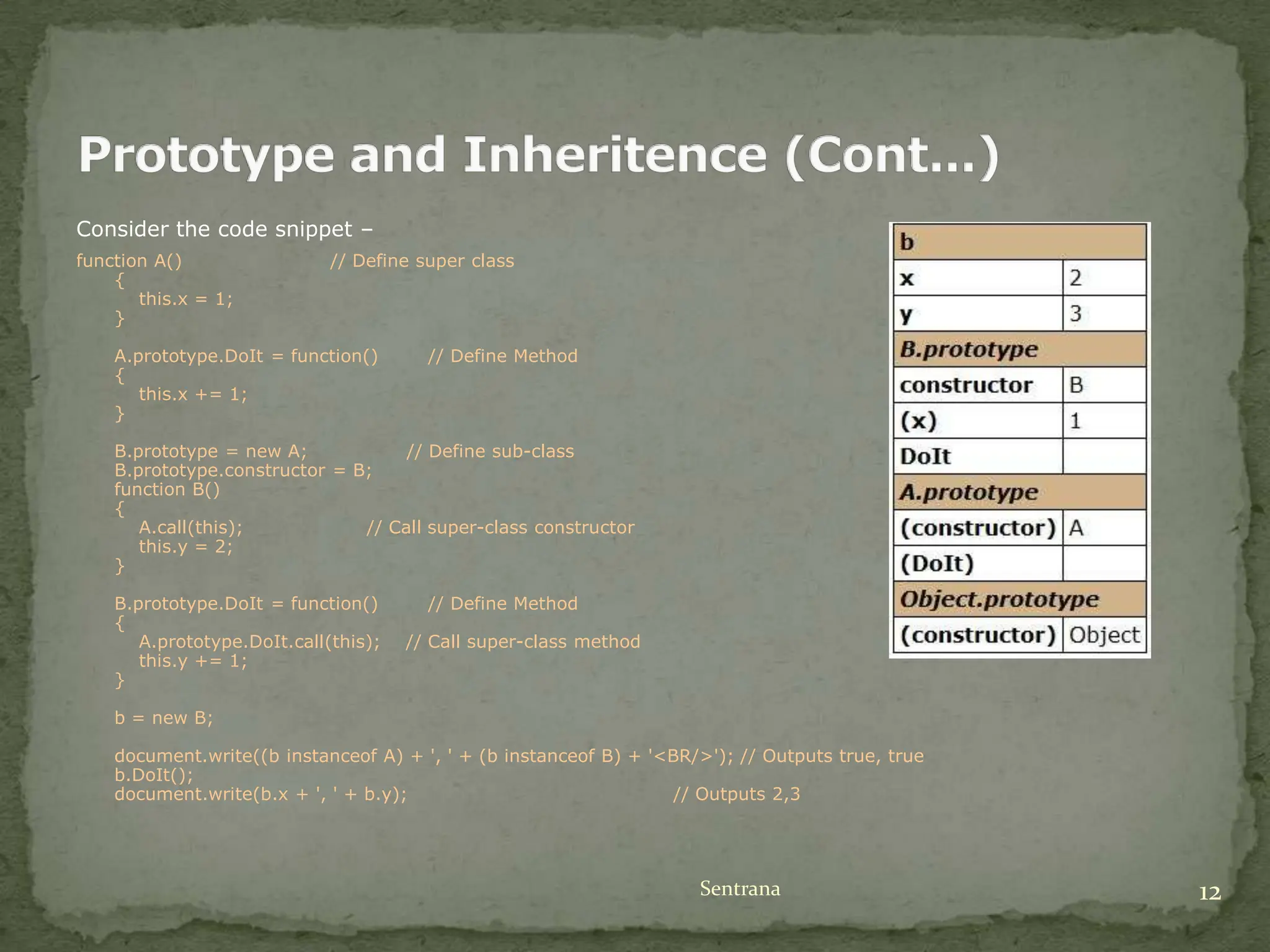Click the line 'b.DoIt();'
Viewport: 1270px width, 952px height.
point(154,775)
